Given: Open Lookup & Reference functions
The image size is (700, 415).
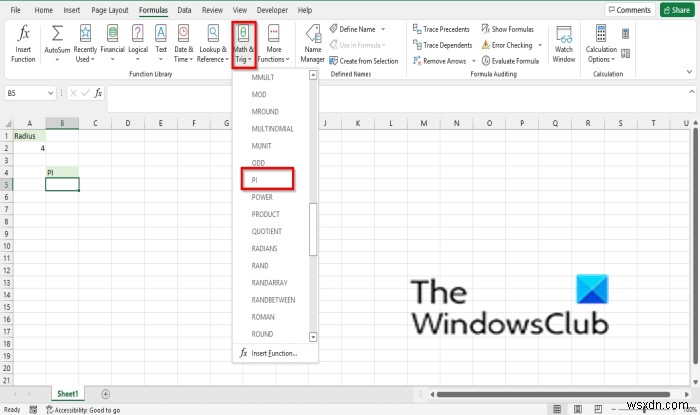Looking at the screenshot, I should pyautogui.click(x=213, y=44).
